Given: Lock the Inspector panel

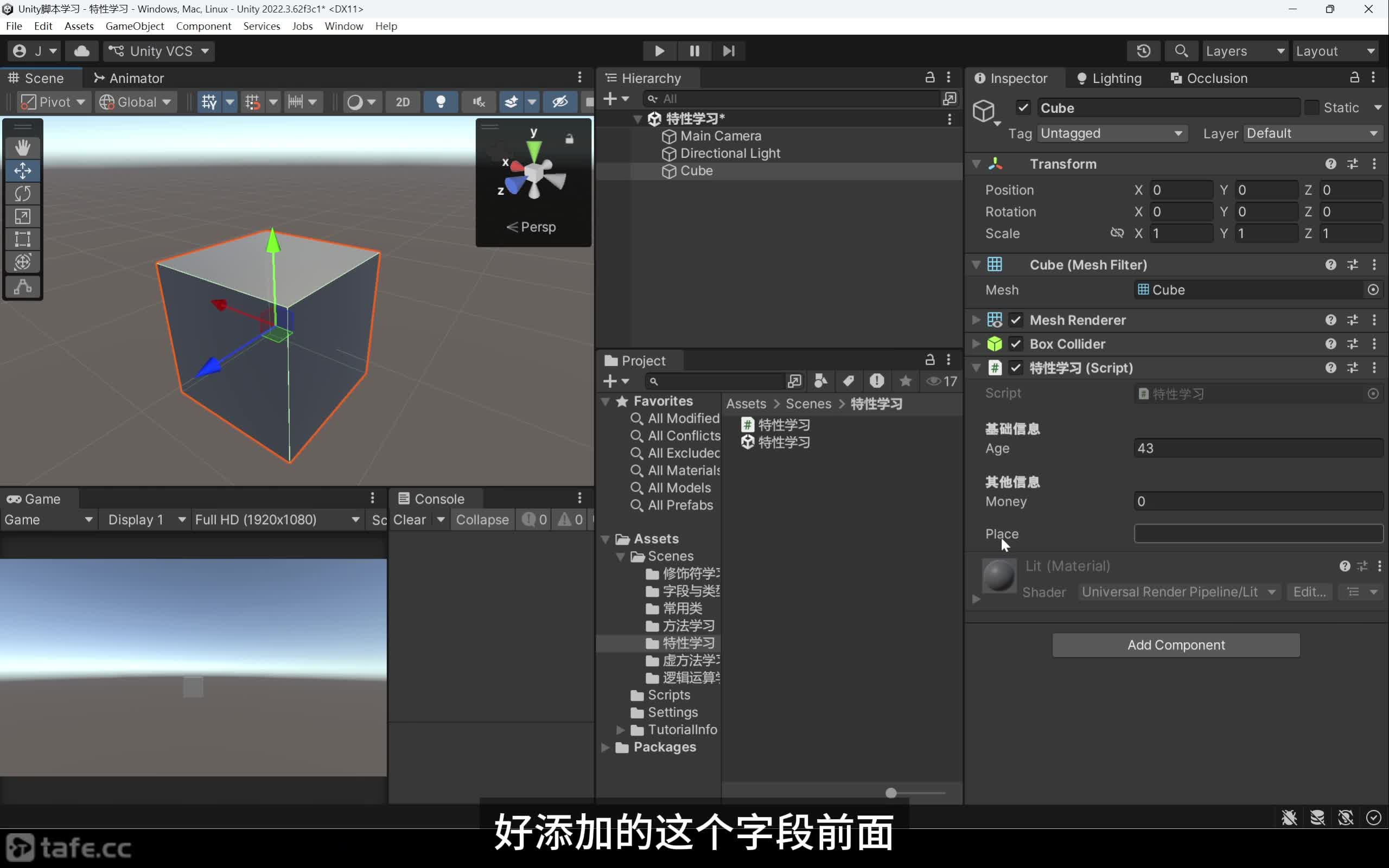Looking at the screenshot, I should click(x=1355, y=78).
